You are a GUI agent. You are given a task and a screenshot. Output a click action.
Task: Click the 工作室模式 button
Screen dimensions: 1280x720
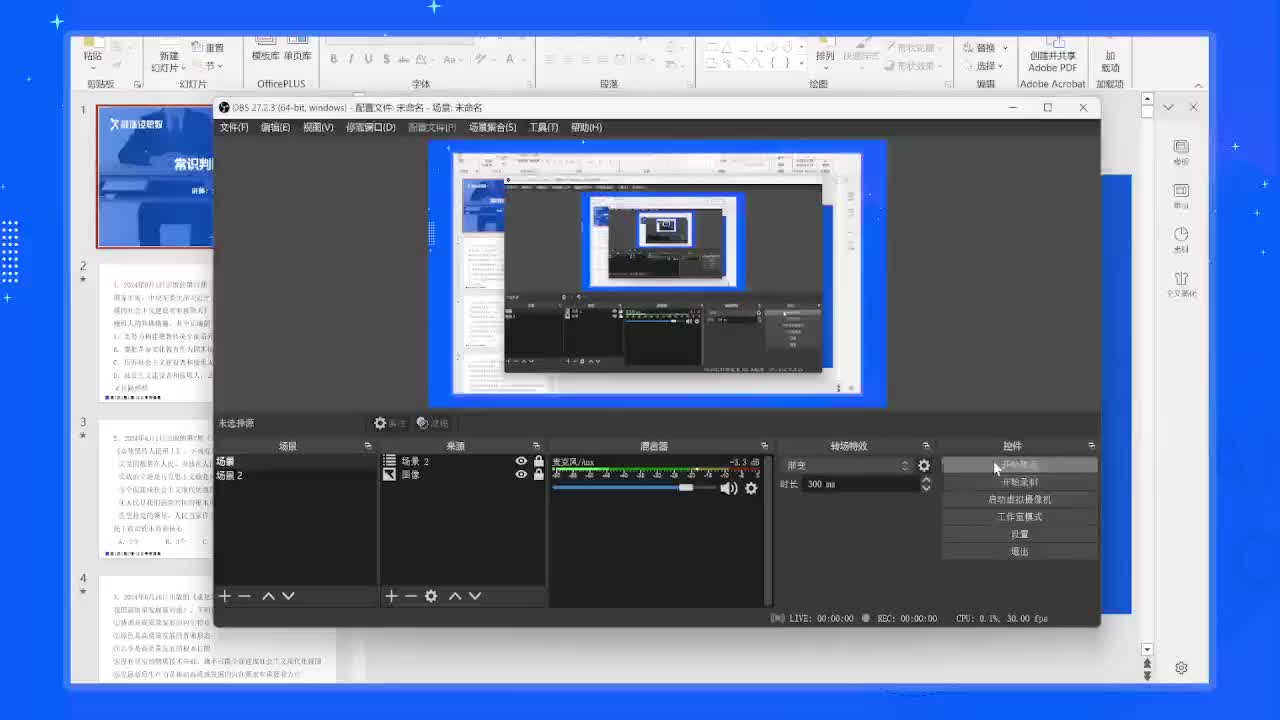[x=1019, y=517]
